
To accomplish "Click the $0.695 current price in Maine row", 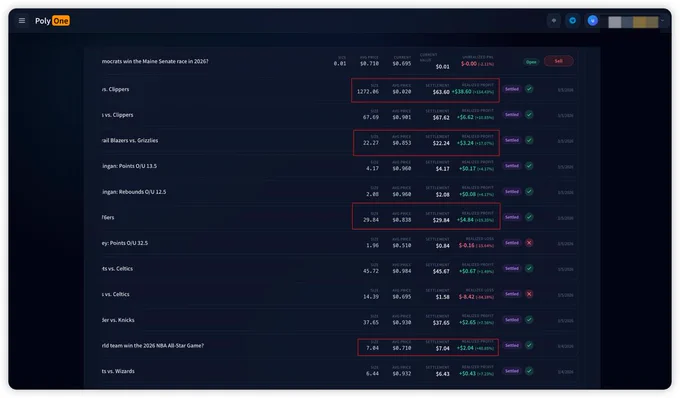I will [x=402, y=63].
